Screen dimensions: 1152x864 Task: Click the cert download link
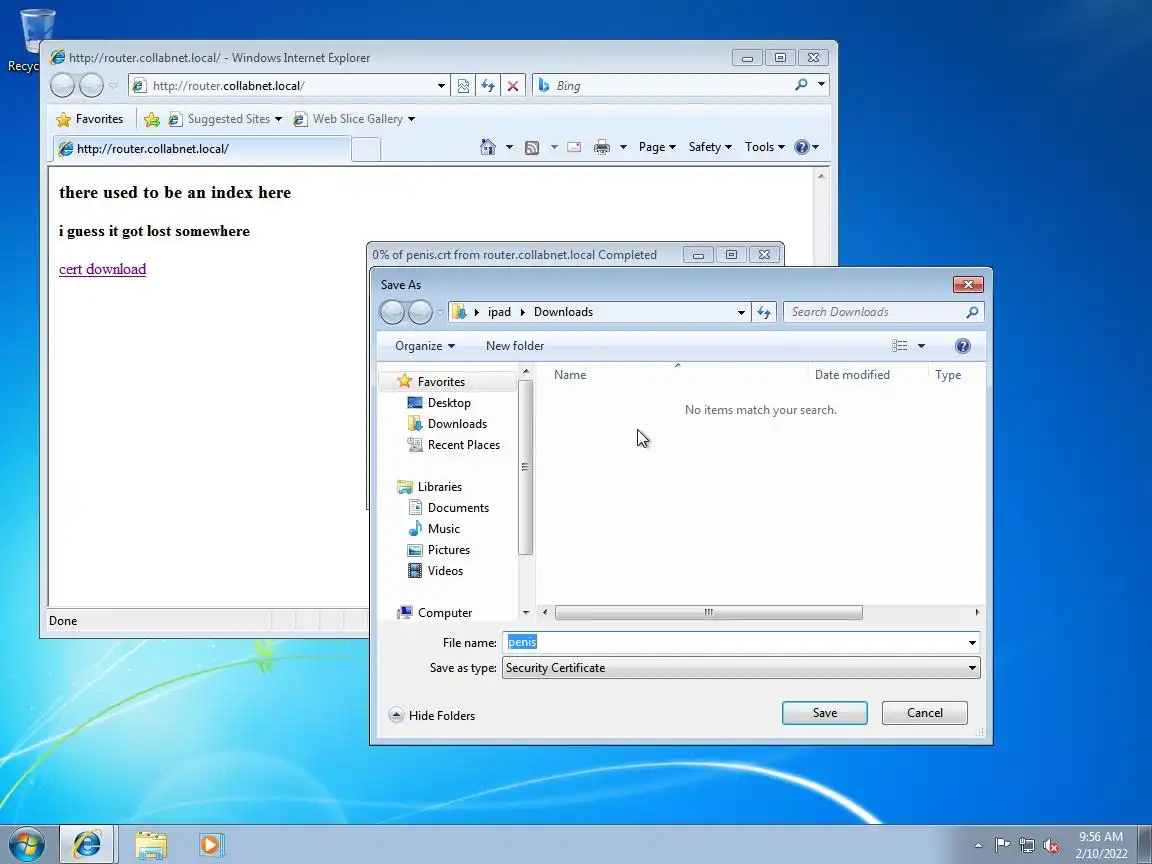click(102, 269)
